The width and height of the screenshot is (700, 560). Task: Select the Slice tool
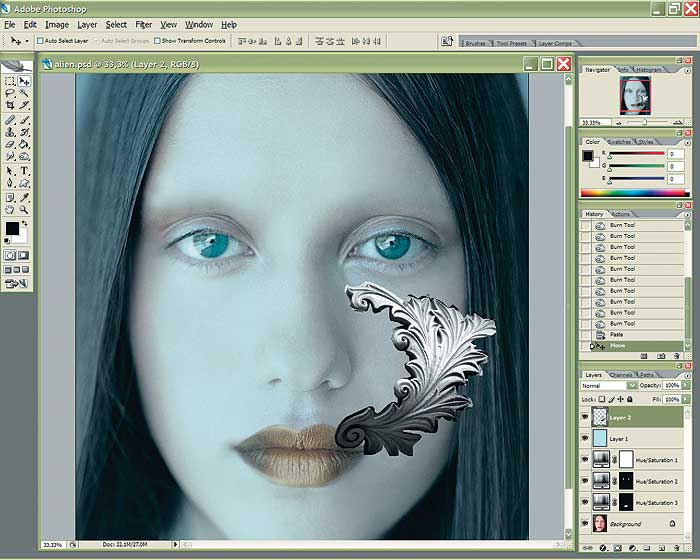(x=24, y=105)
